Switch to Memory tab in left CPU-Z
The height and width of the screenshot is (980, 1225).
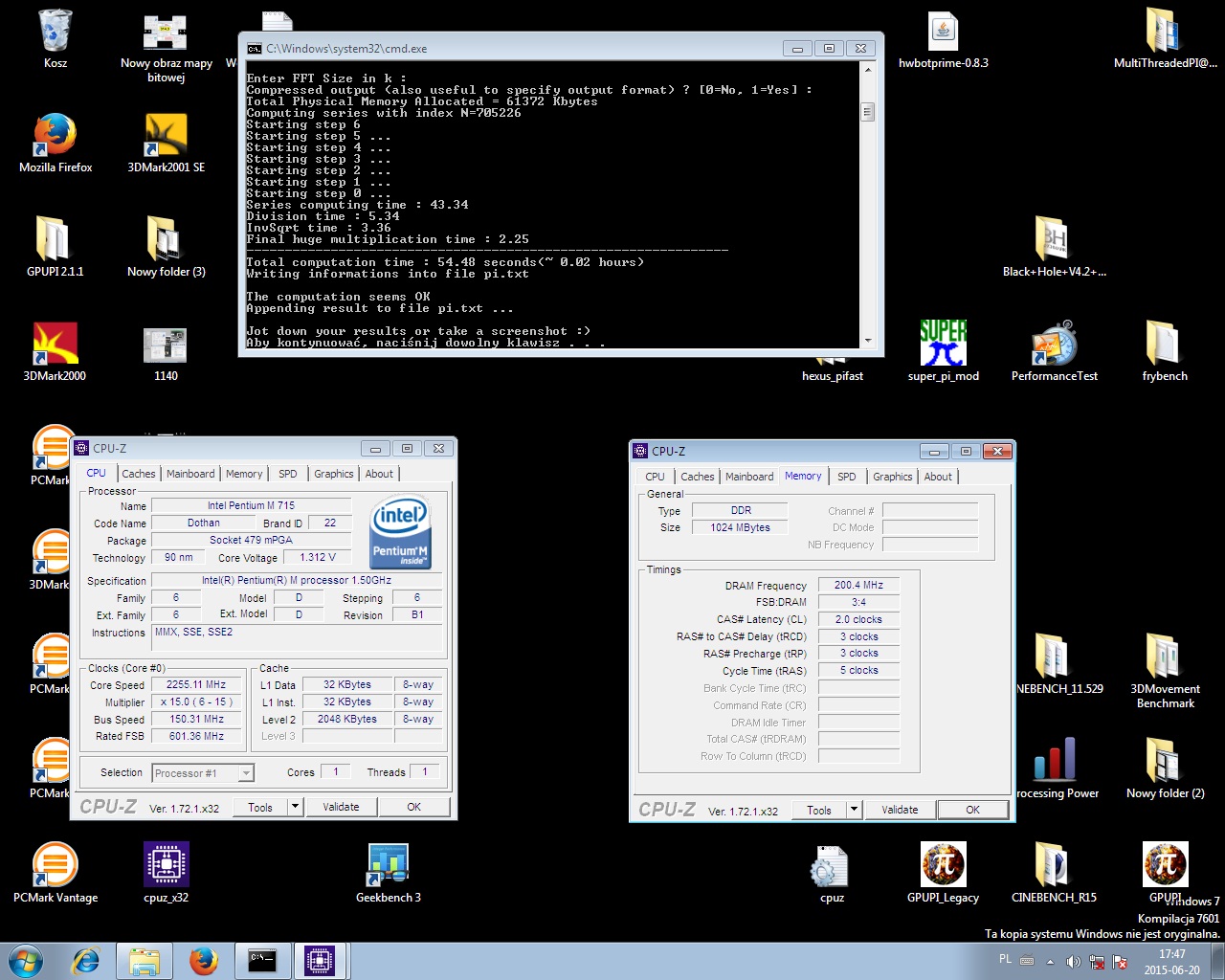coord(244,474)
